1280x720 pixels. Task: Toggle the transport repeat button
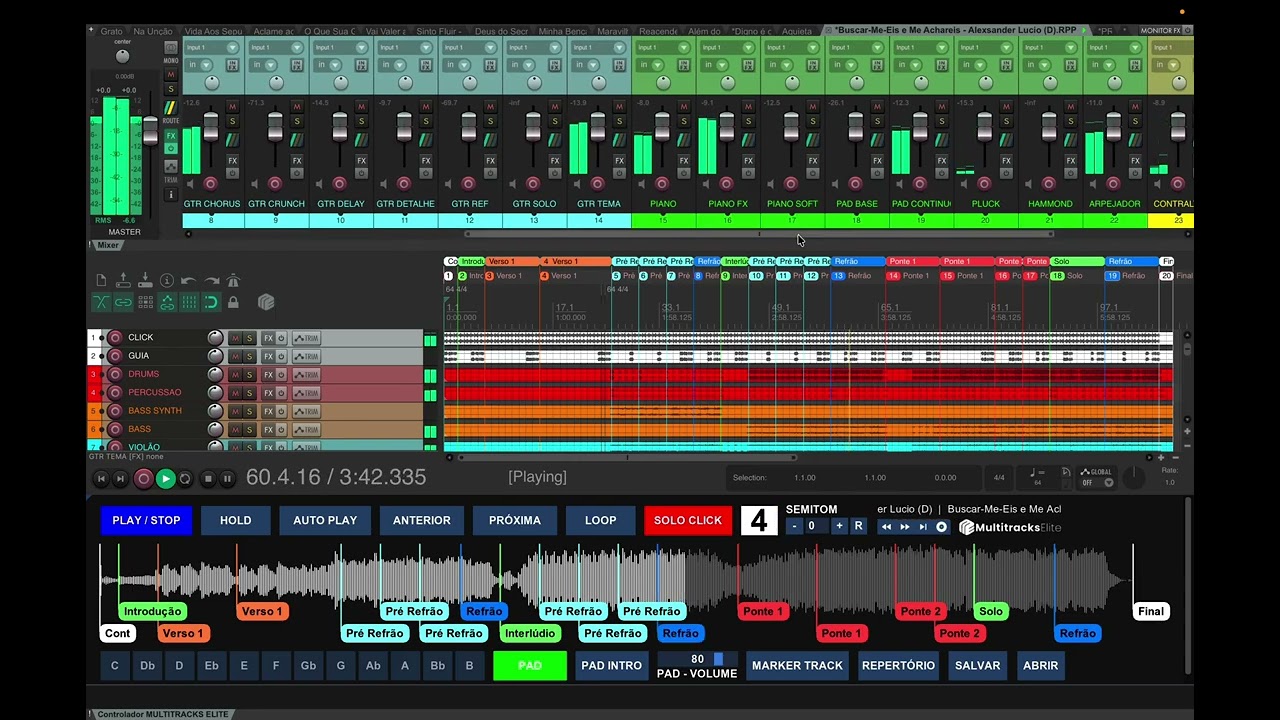(x=185, y=479)
